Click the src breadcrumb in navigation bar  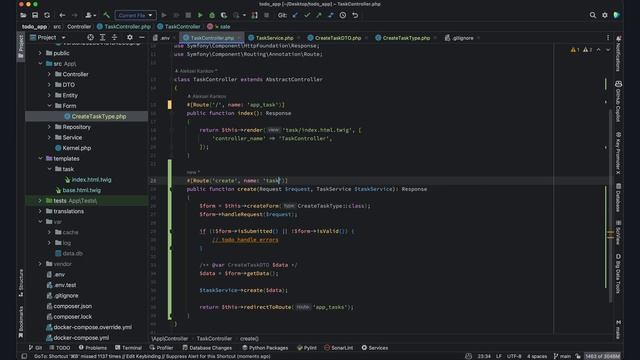[57, 27]
